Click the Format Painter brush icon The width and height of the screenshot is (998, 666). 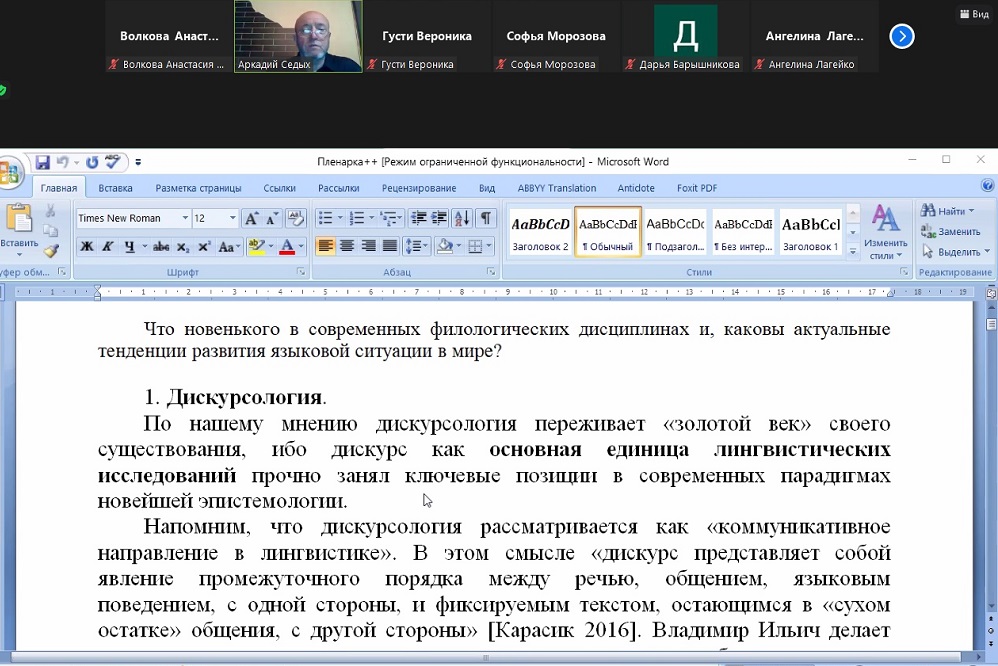tap(50, 251)
